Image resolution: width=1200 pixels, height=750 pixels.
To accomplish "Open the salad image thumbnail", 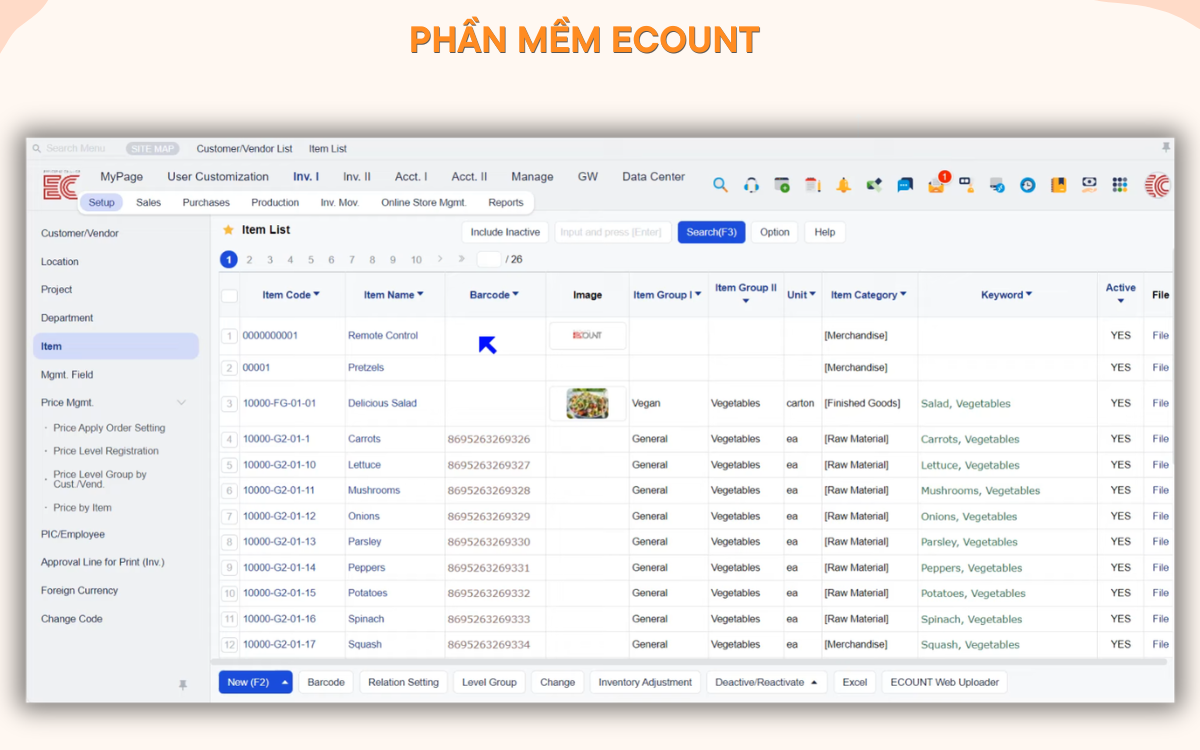I will tap(587, 404).
